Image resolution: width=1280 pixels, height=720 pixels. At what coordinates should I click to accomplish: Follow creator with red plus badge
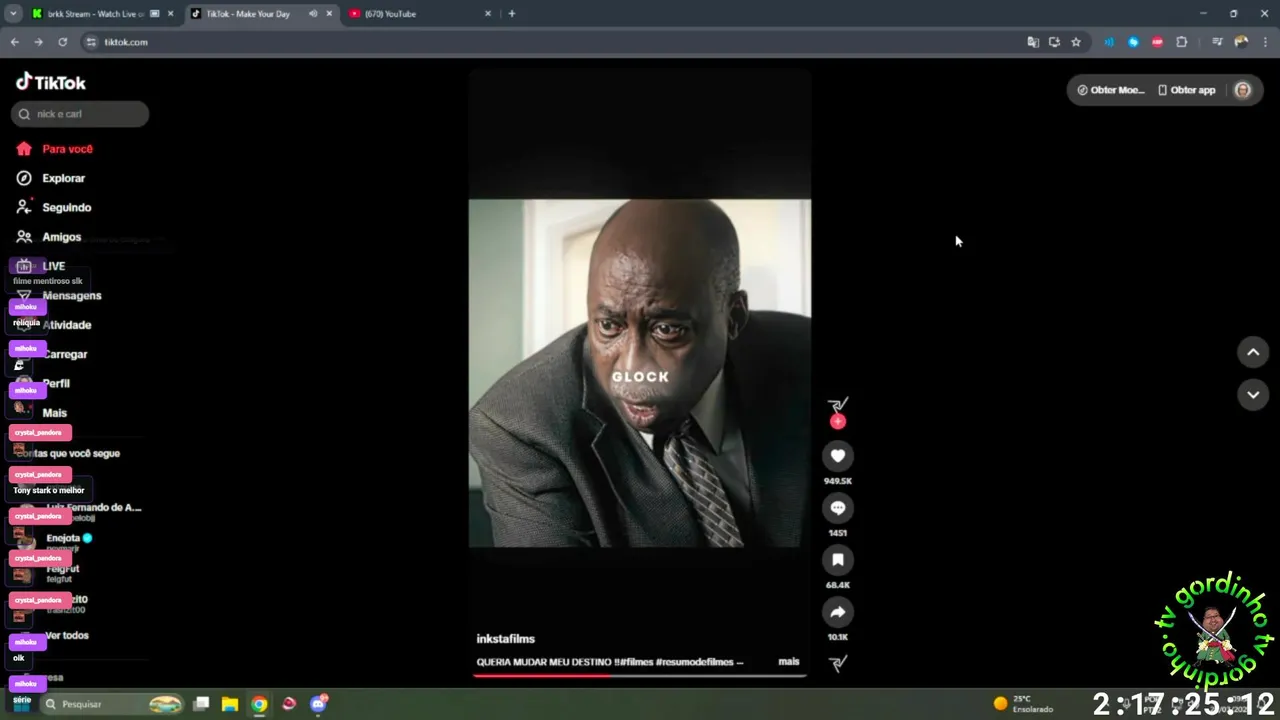(838, 422)
